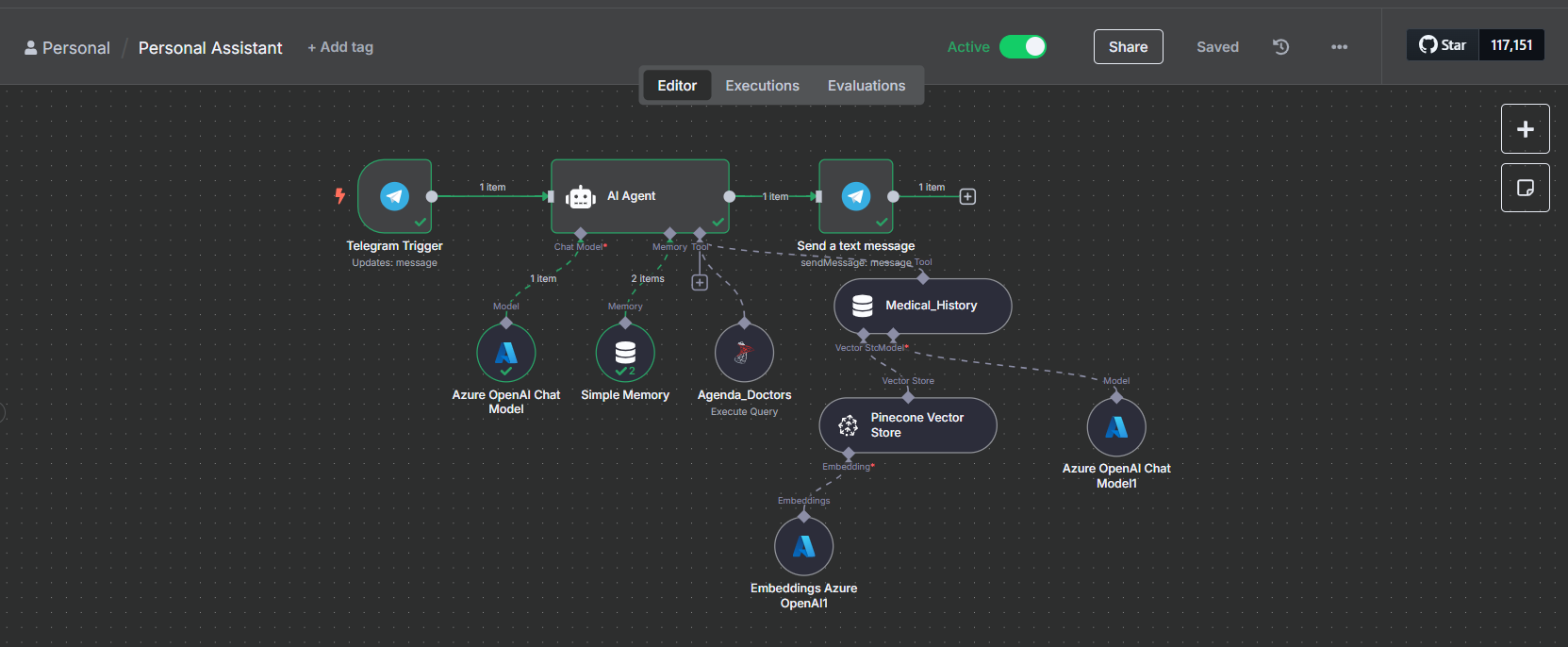Switch to the Executions tab
1568x647 pixels.
762,86
